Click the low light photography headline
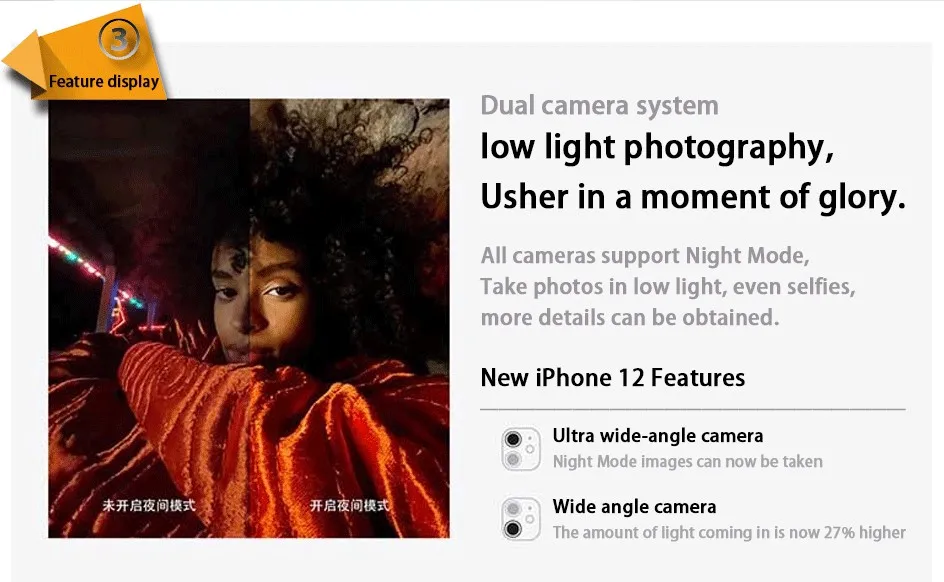Image resolution: width=944 pixels, height=582 pixels. coord(657,148)
